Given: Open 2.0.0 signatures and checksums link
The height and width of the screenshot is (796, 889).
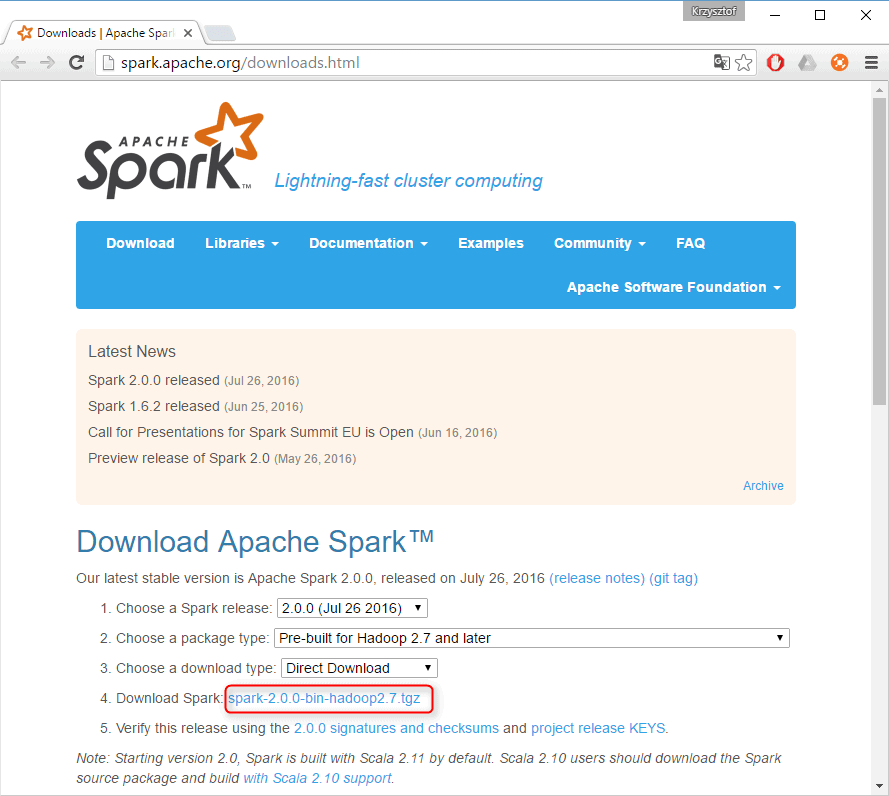Looking at the screenshot, I should tap(396, 729).
